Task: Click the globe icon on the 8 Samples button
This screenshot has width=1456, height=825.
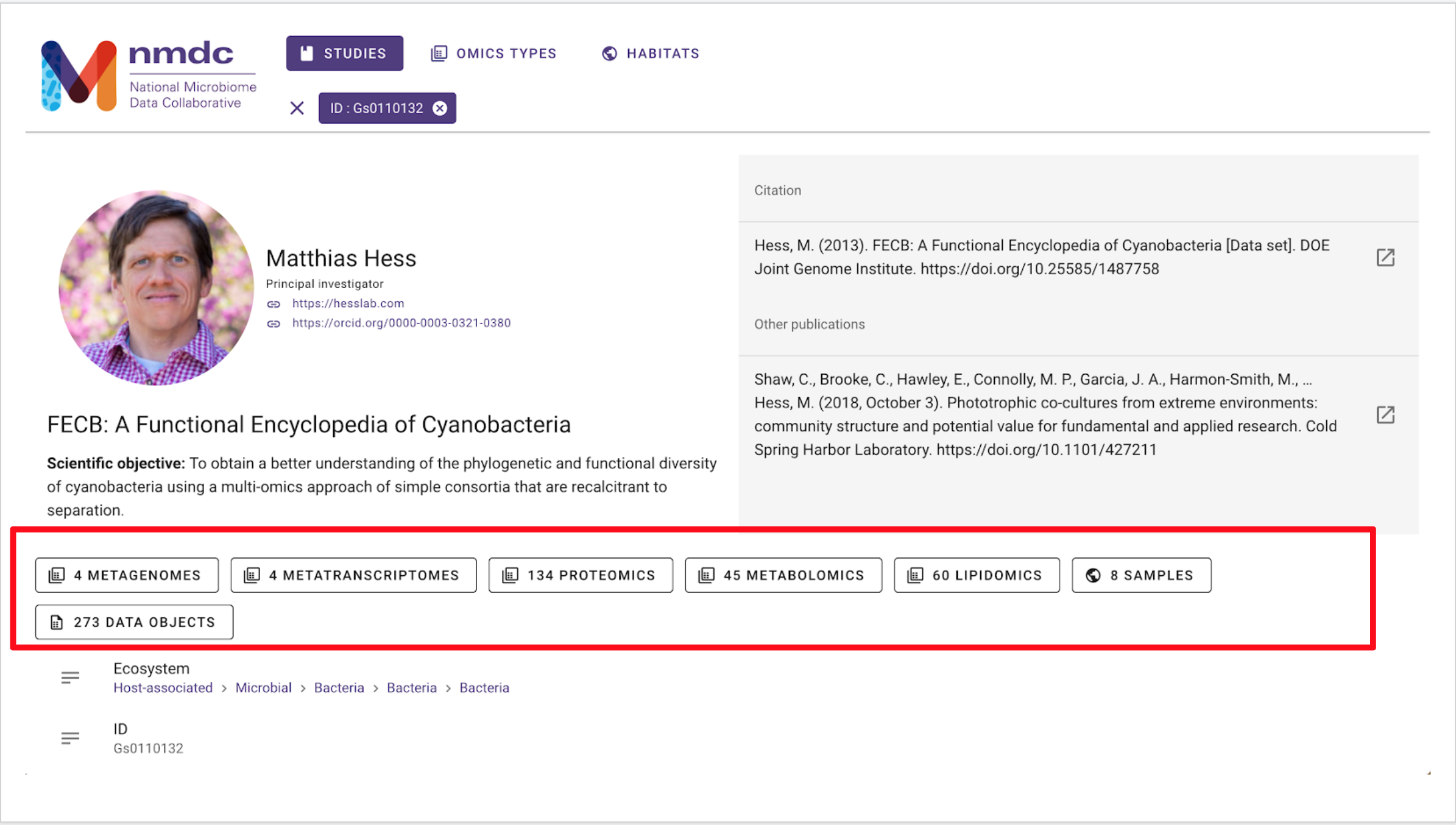Action: tap(1094, 574)
